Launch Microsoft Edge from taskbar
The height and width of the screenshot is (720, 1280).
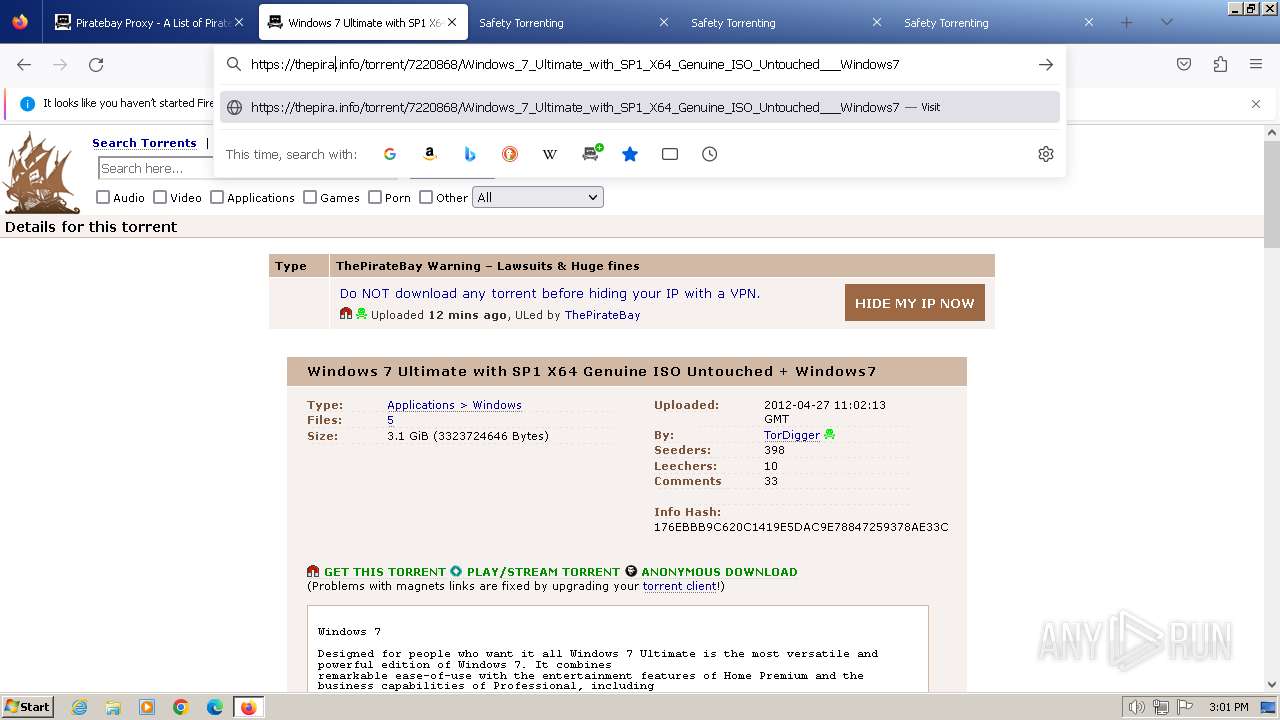tap(215, 707)
